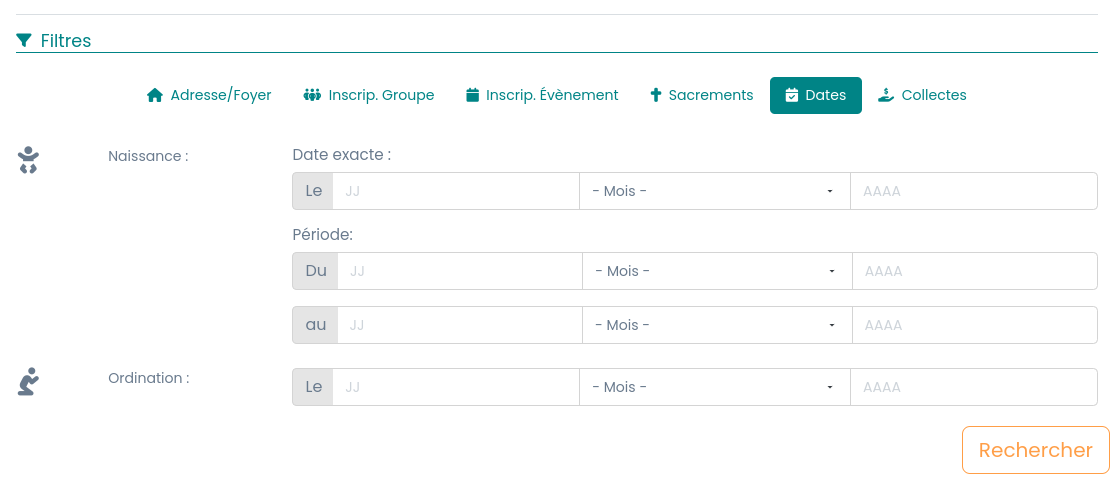Open the Sacrements filter tab
Screen dimensions: 1118x484
click(701, 95)
